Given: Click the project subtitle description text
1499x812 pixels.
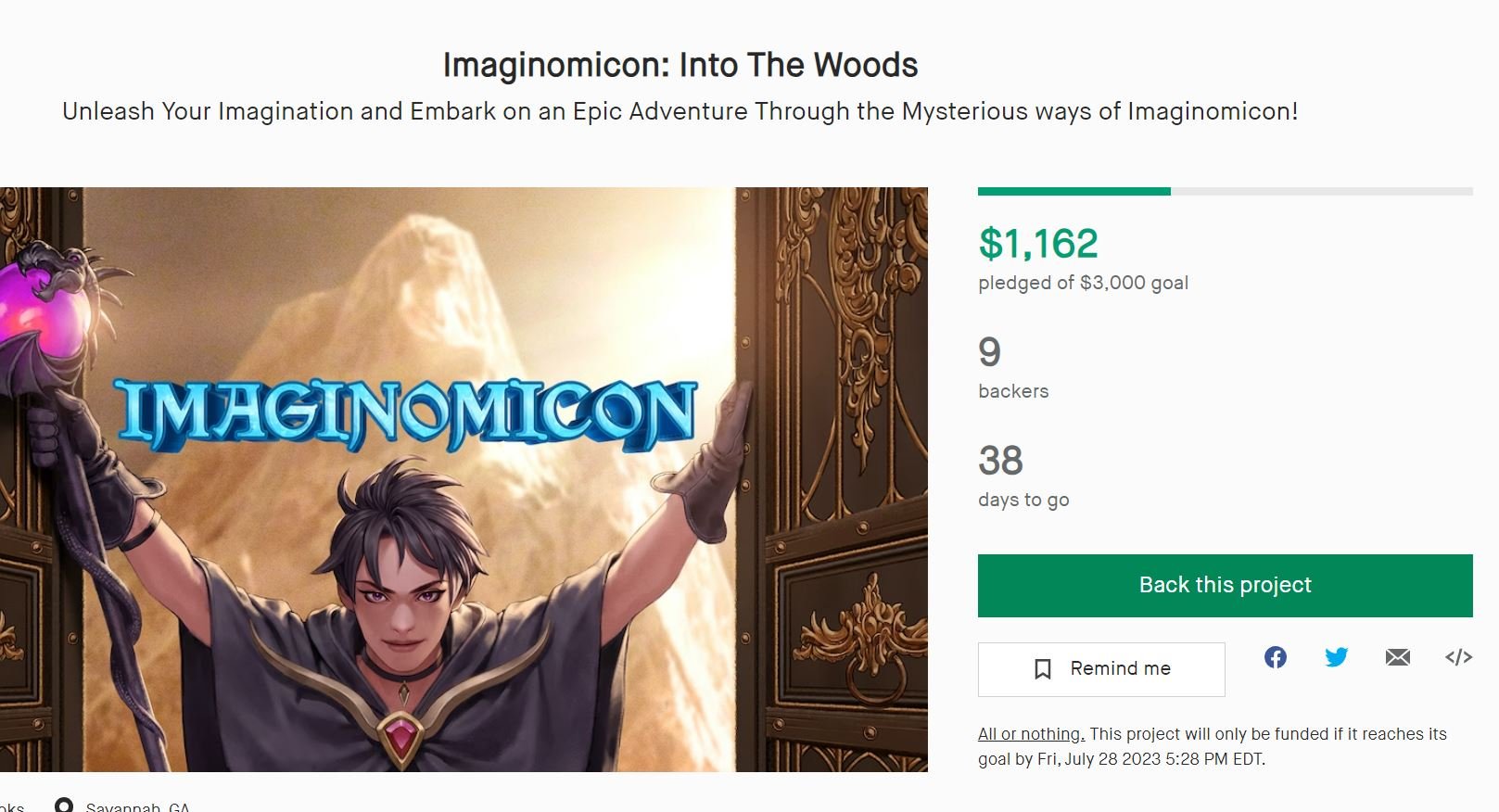Looking at the screenshot, I should point(680,111).
